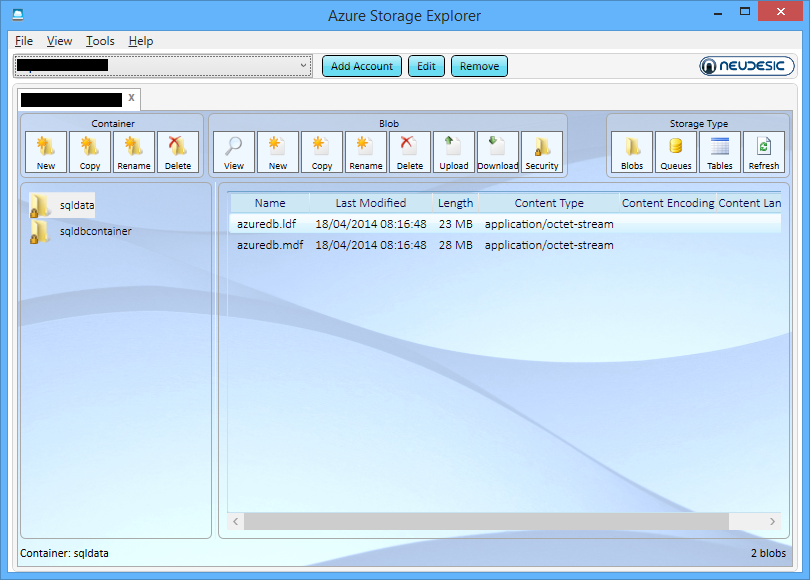Click the 28 MB length cell

click(456, 245)
